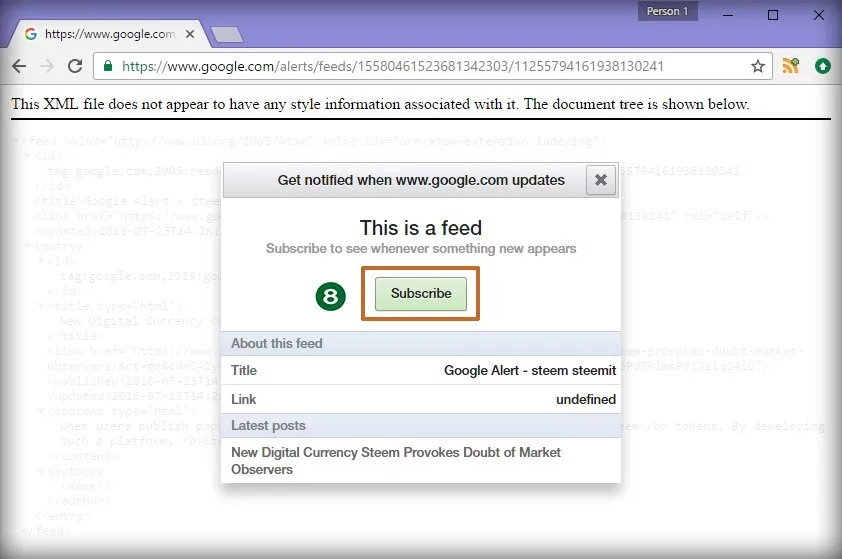Screen dimensions: 842x559
Task: Click the green Subscribe button
Action: tap(420, 294)
